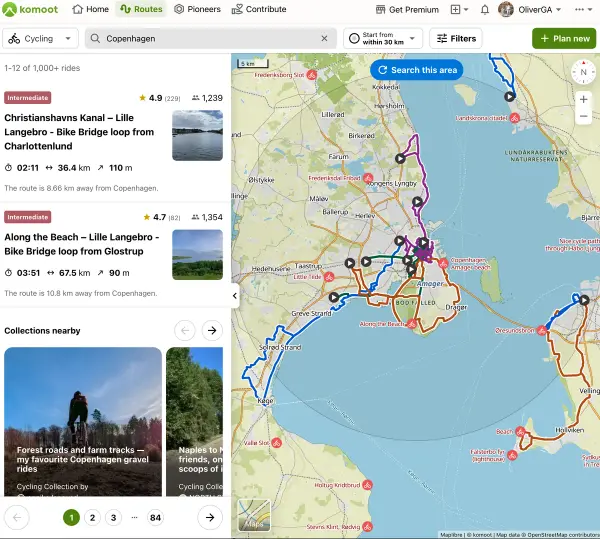Open the komoot logo homepage
The image size is (600, 539).
coord(30,9)
